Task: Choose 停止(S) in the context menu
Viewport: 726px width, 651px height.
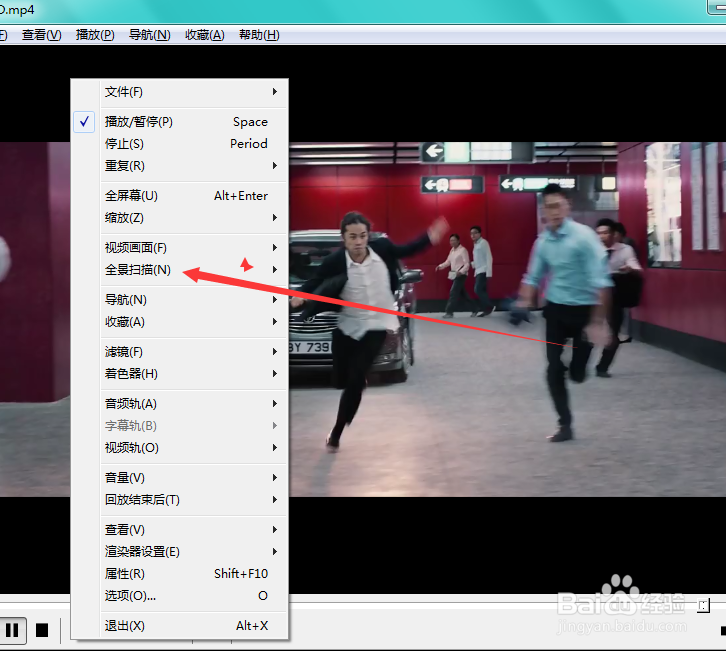Action: coord(180,144)
